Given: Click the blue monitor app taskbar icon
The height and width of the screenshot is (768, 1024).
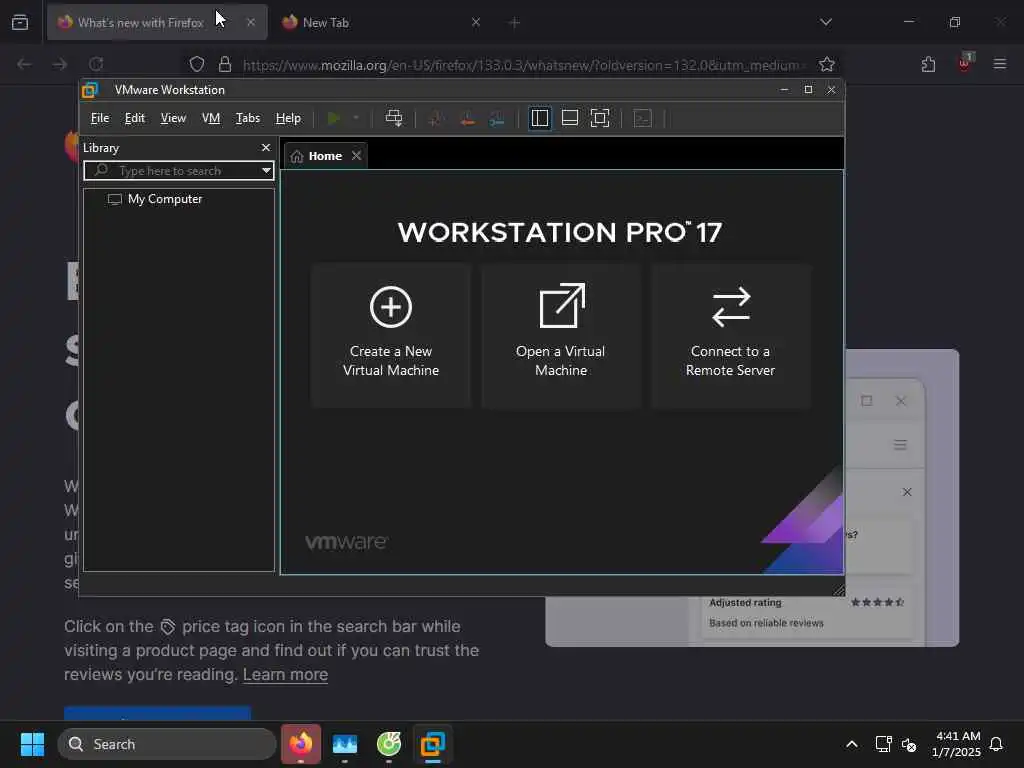Looking at the screenshot, I should tap(345, 744).
